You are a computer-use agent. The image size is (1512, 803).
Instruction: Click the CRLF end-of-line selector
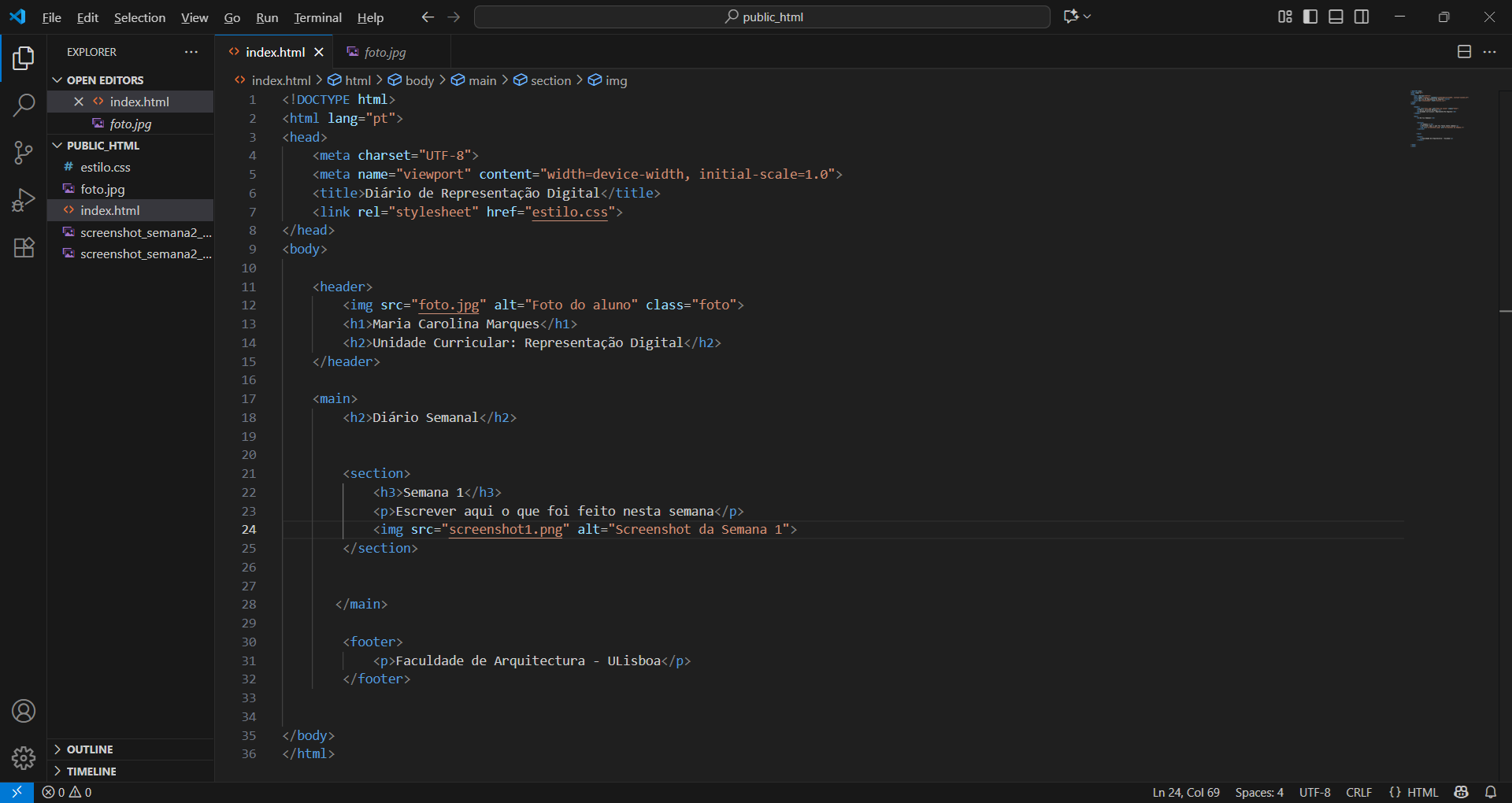tap(1358, 792)
